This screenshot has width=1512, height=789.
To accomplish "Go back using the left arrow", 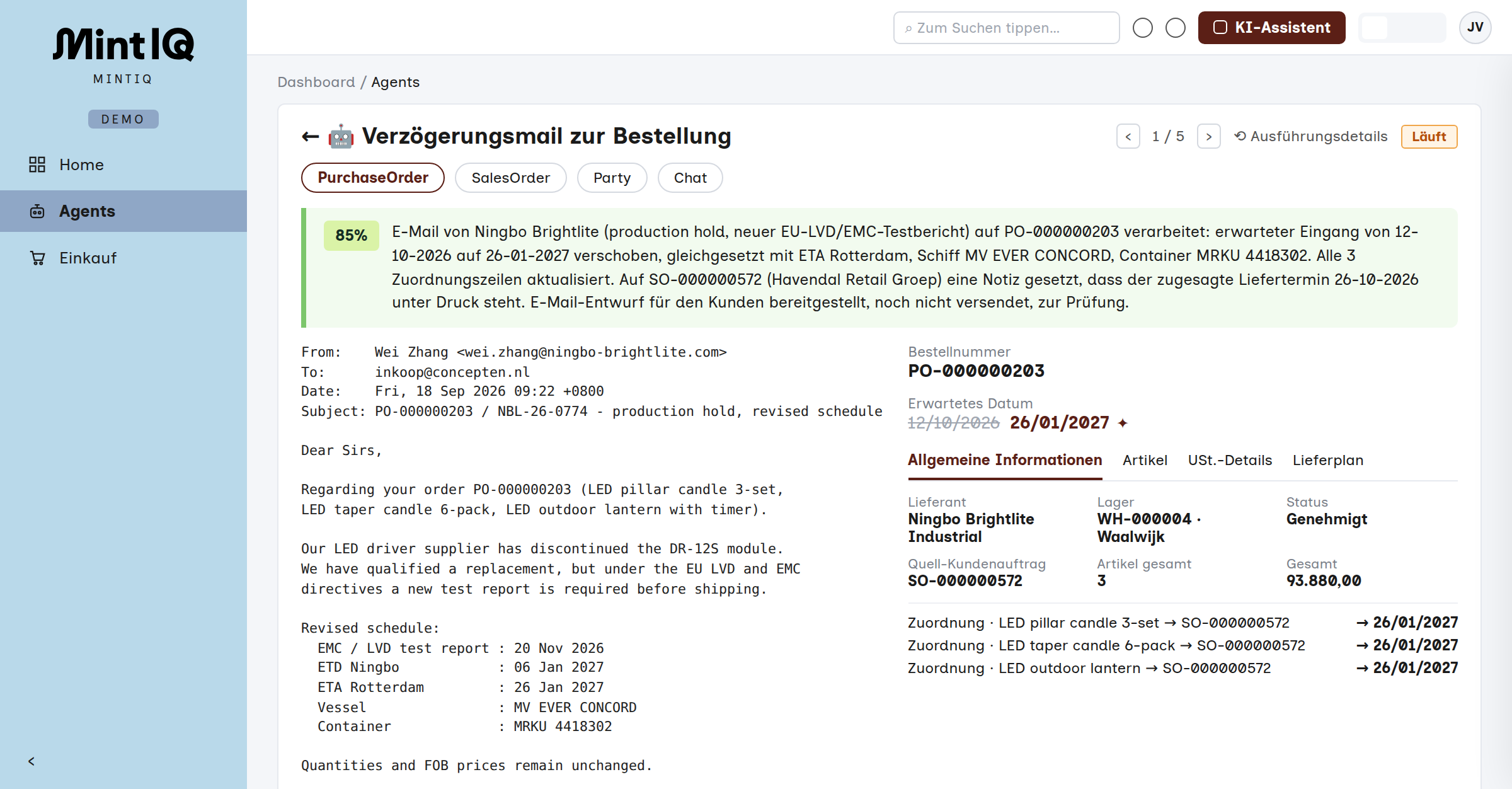I will point(310,136).
